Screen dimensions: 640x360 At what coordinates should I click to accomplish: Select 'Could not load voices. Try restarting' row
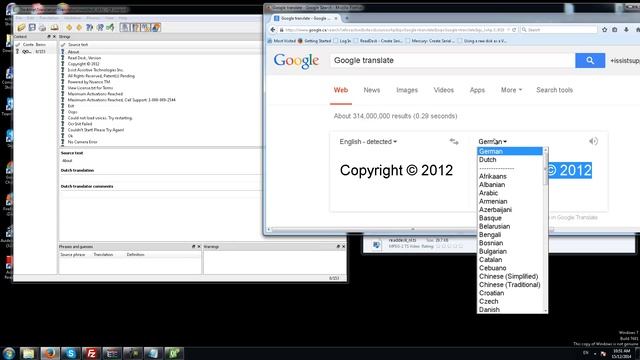[x=160, y=118]
